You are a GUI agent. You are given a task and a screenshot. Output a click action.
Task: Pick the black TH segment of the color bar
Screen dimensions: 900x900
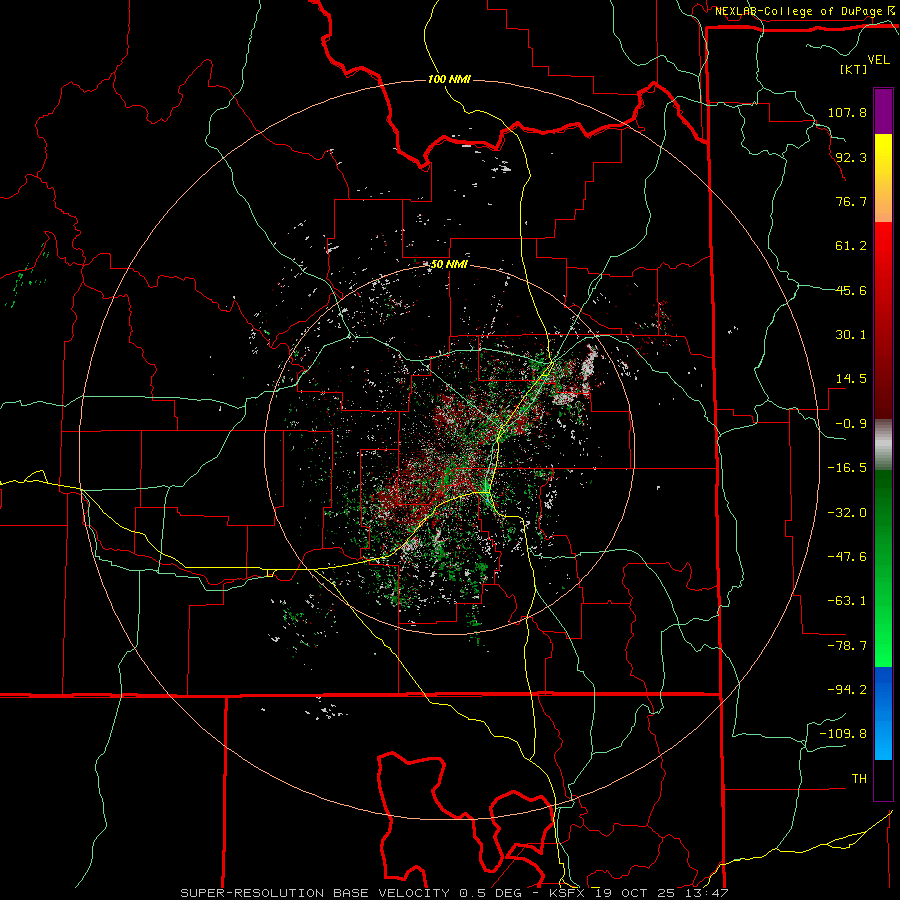tap(883, 780)
